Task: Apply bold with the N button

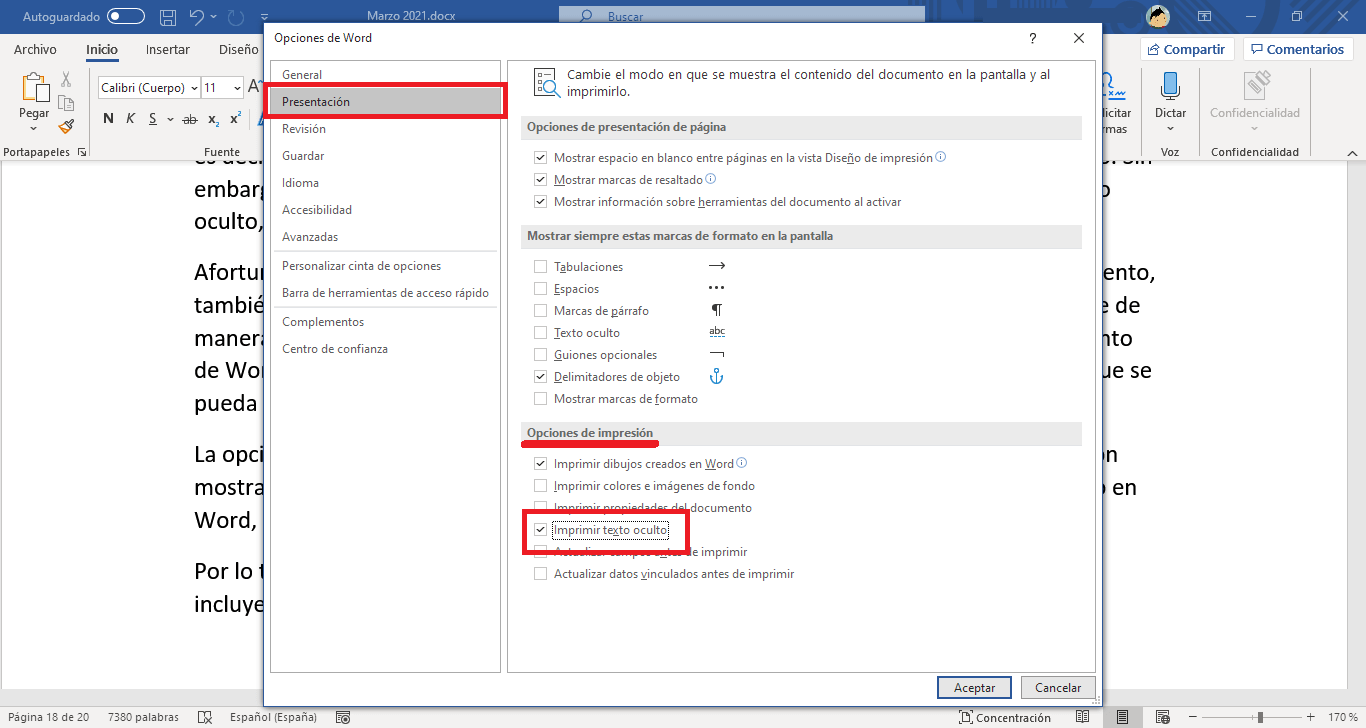Action: tap(108, 119)
